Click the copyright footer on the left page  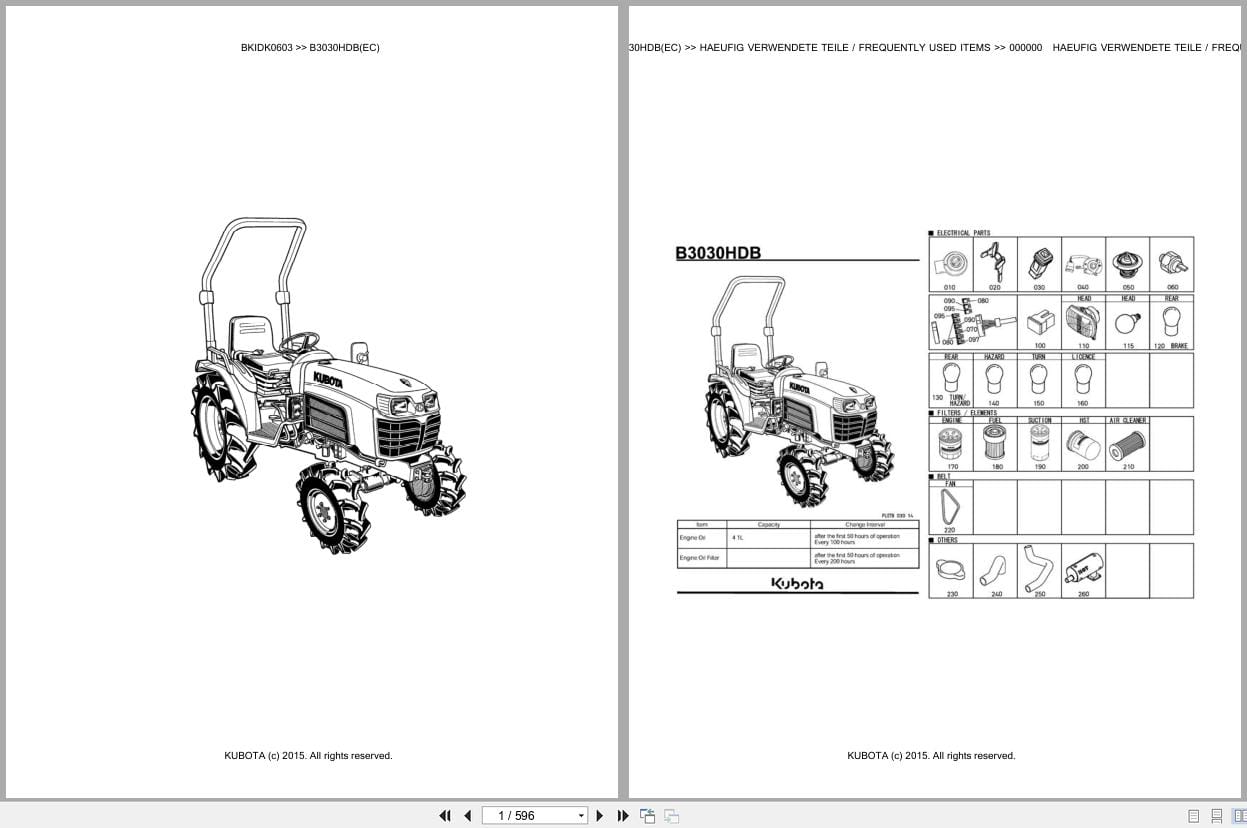(308, 756)
